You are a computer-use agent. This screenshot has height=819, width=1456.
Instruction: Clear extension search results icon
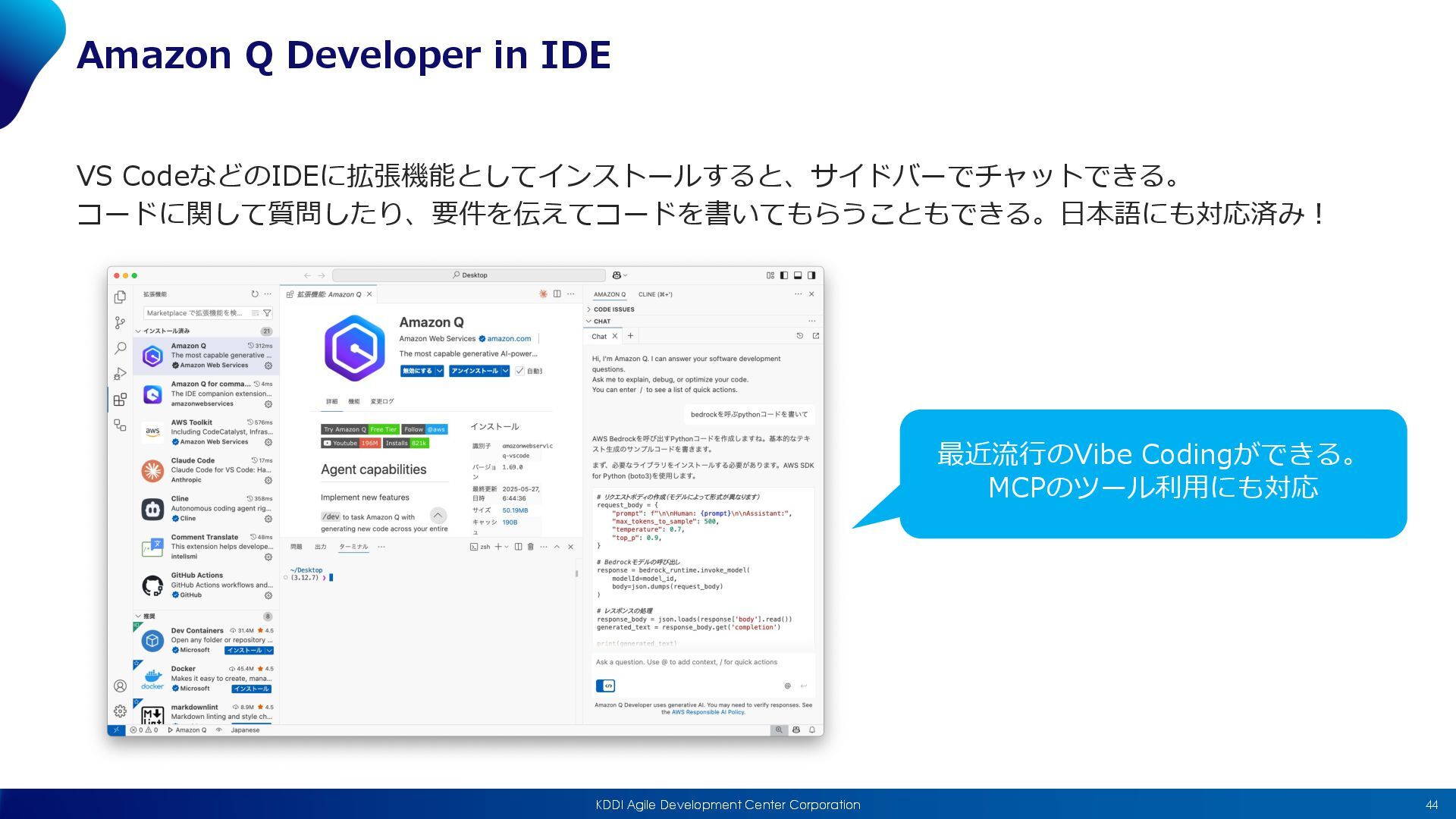[256, 313]
